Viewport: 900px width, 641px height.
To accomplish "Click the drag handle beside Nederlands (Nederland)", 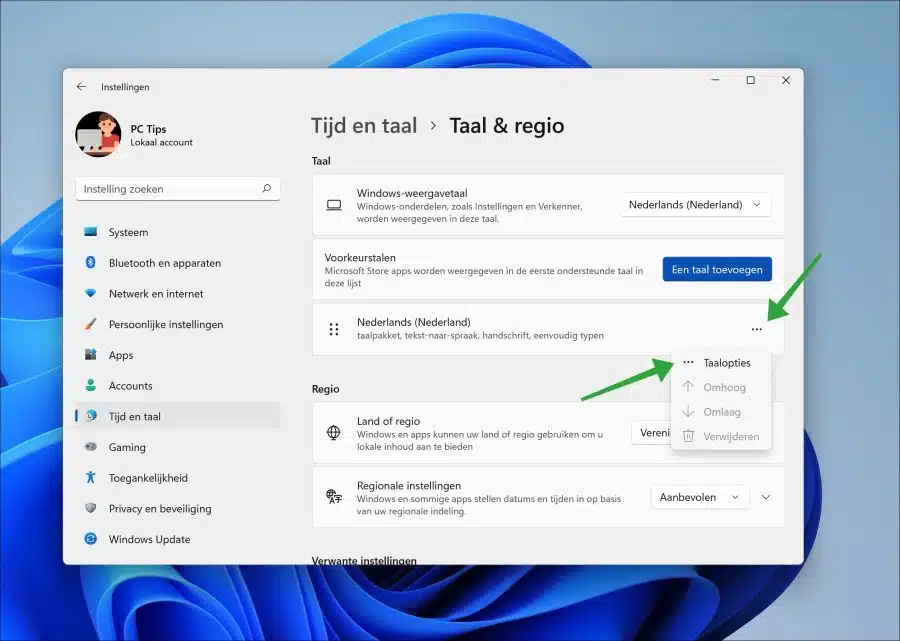I will tap(334, 329).
